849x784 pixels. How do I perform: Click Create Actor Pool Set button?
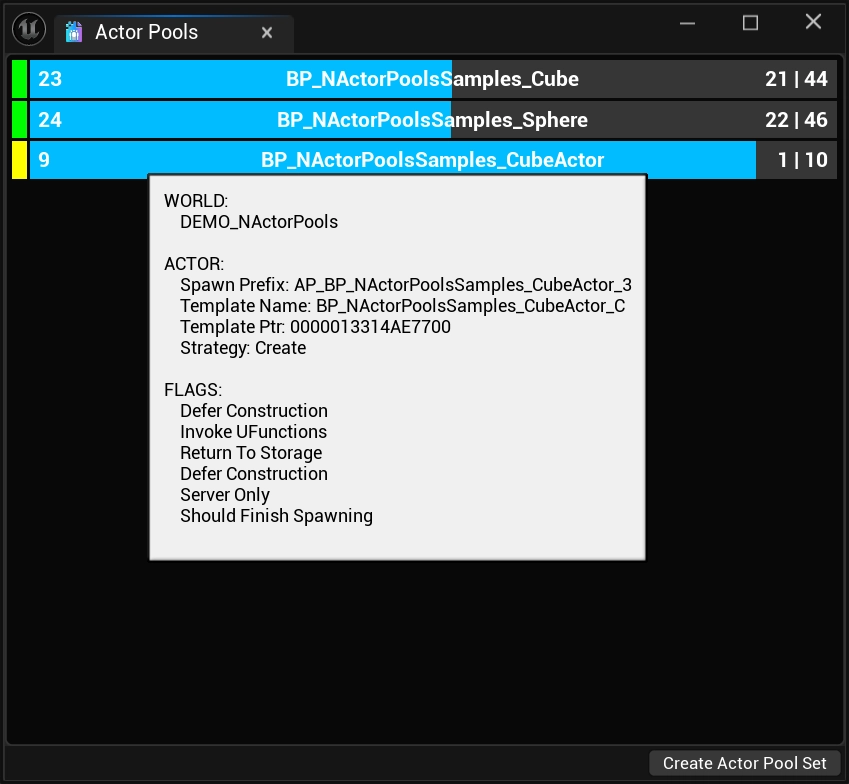745,763
